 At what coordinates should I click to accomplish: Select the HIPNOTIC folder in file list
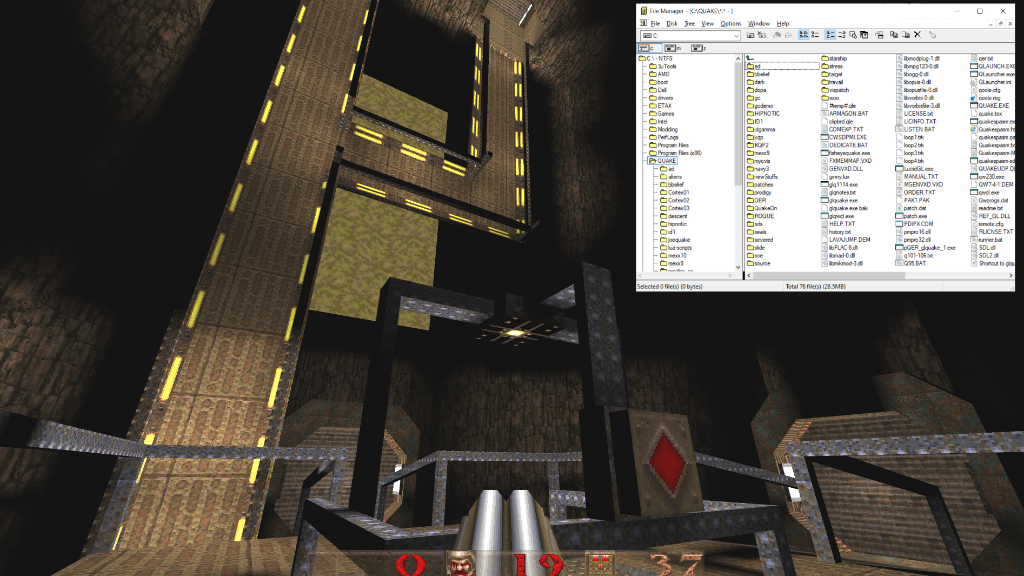pos(763,114)
